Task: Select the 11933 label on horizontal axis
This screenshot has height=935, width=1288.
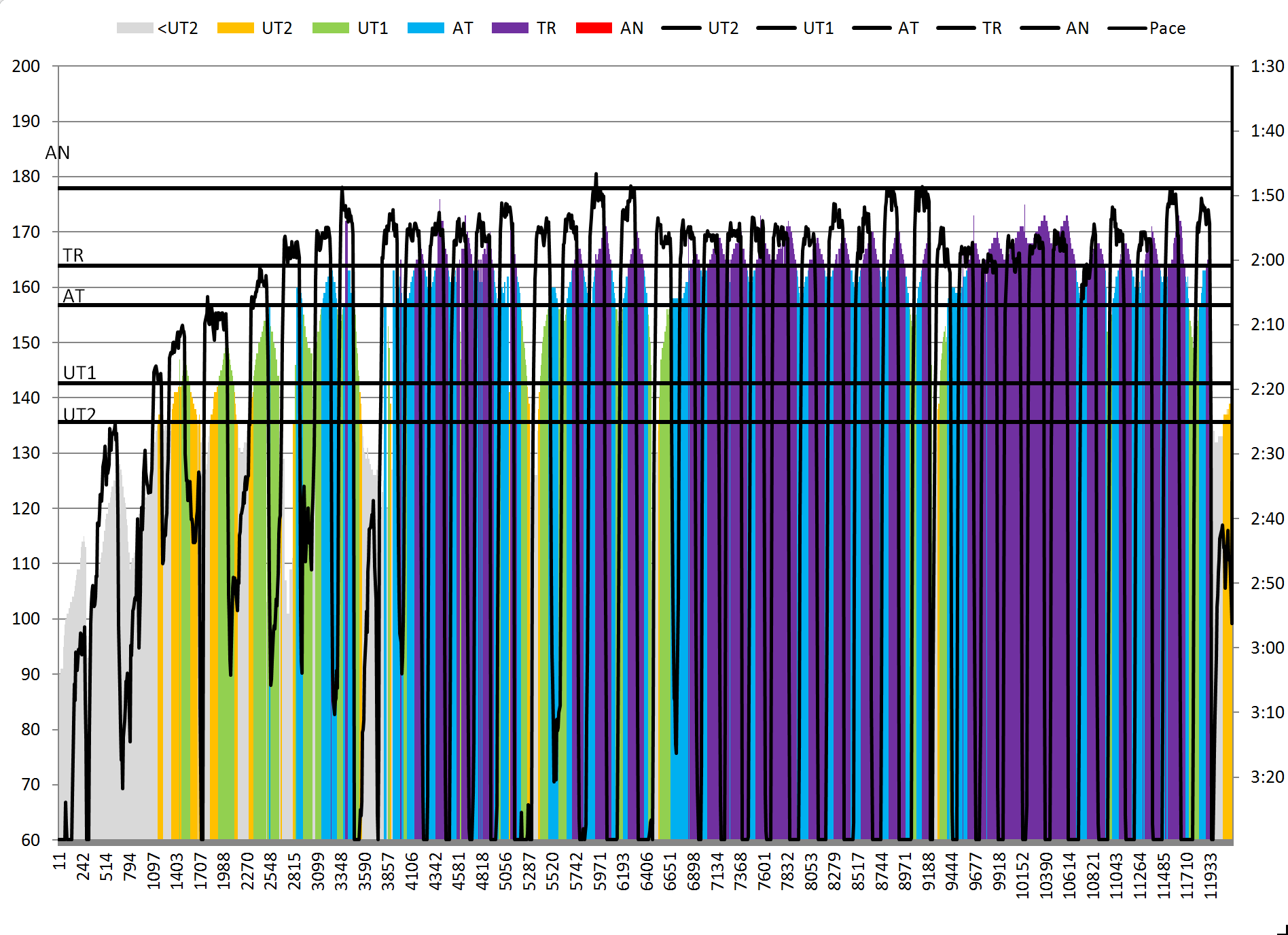Action: [1211, 875]
